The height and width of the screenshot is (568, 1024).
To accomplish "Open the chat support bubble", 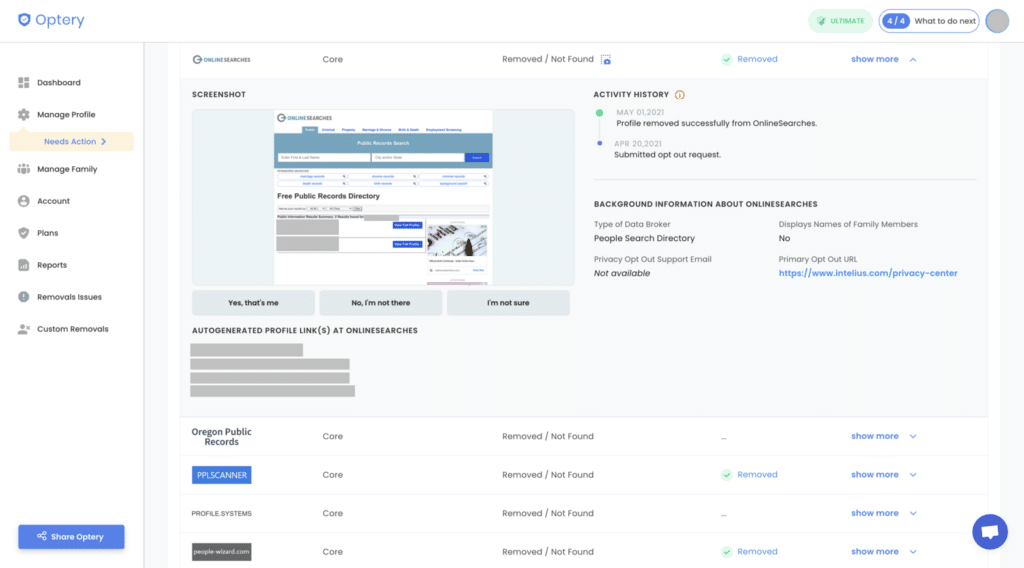I will tap(990, 532).
